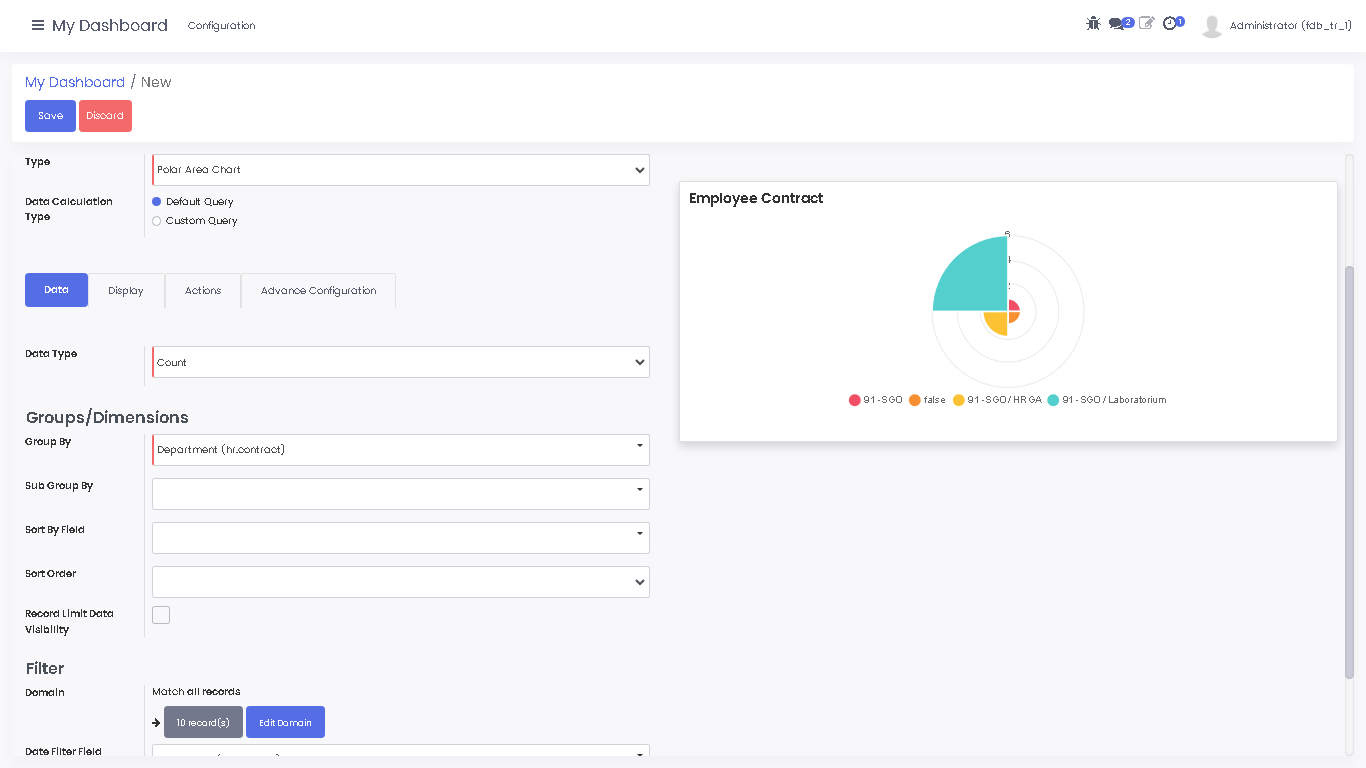This screenshot has height=768, width=1366.
Task: Enable Record Limit Data Visibility checkbox
Action: tap(161, 615)
